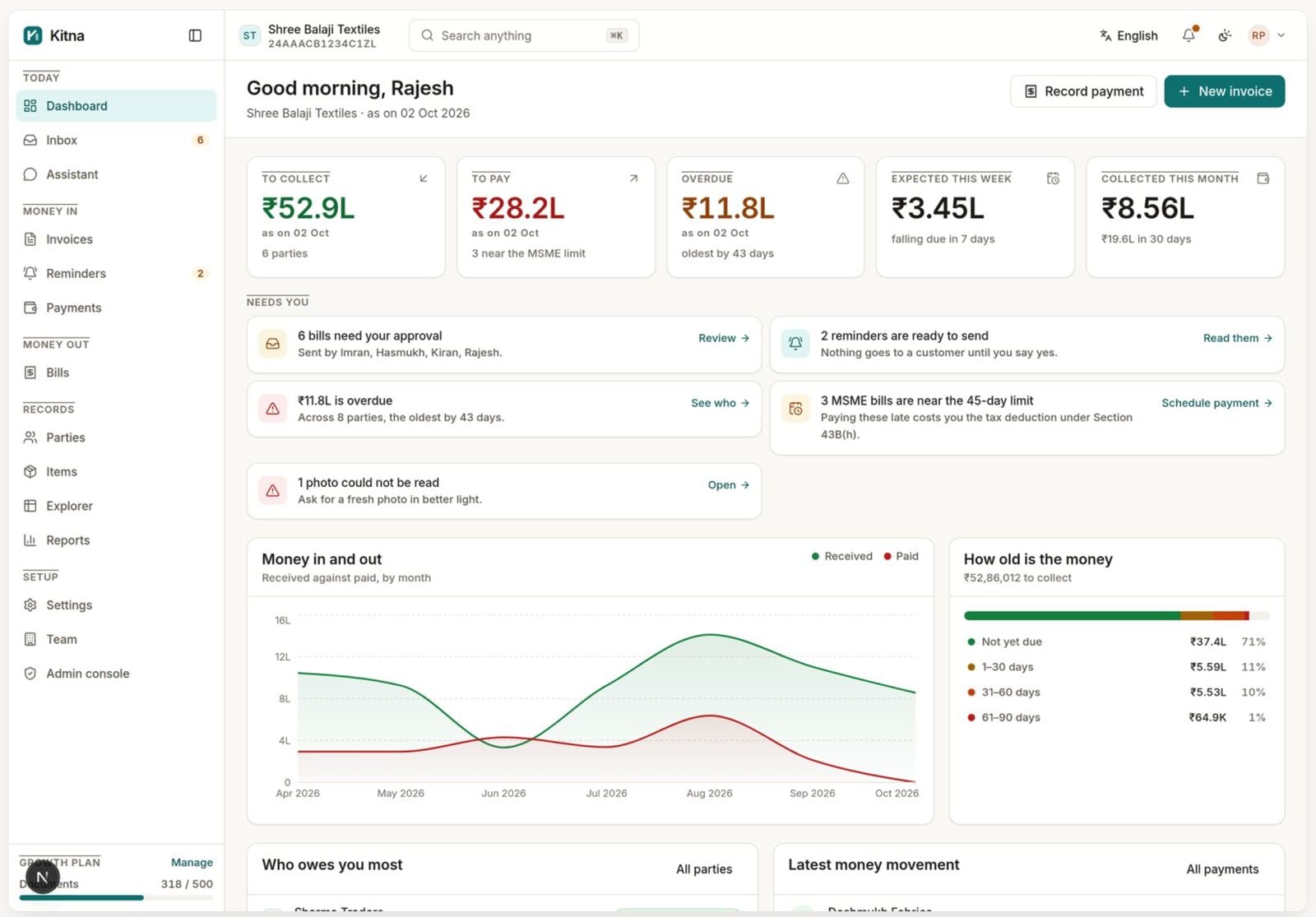Viewport: 1316px width, 917px height.
Task: Open the Assistant page
Action: pos(116,174)
